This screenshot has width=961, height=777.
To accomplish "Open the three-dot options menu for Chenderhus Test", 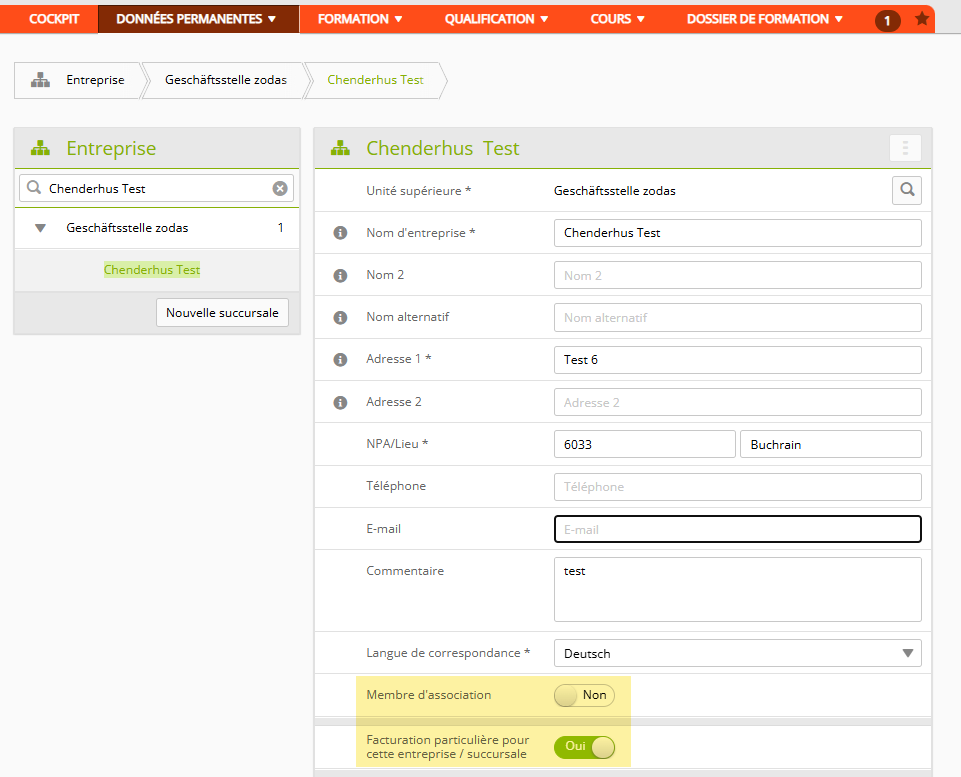I will (905, 148).
